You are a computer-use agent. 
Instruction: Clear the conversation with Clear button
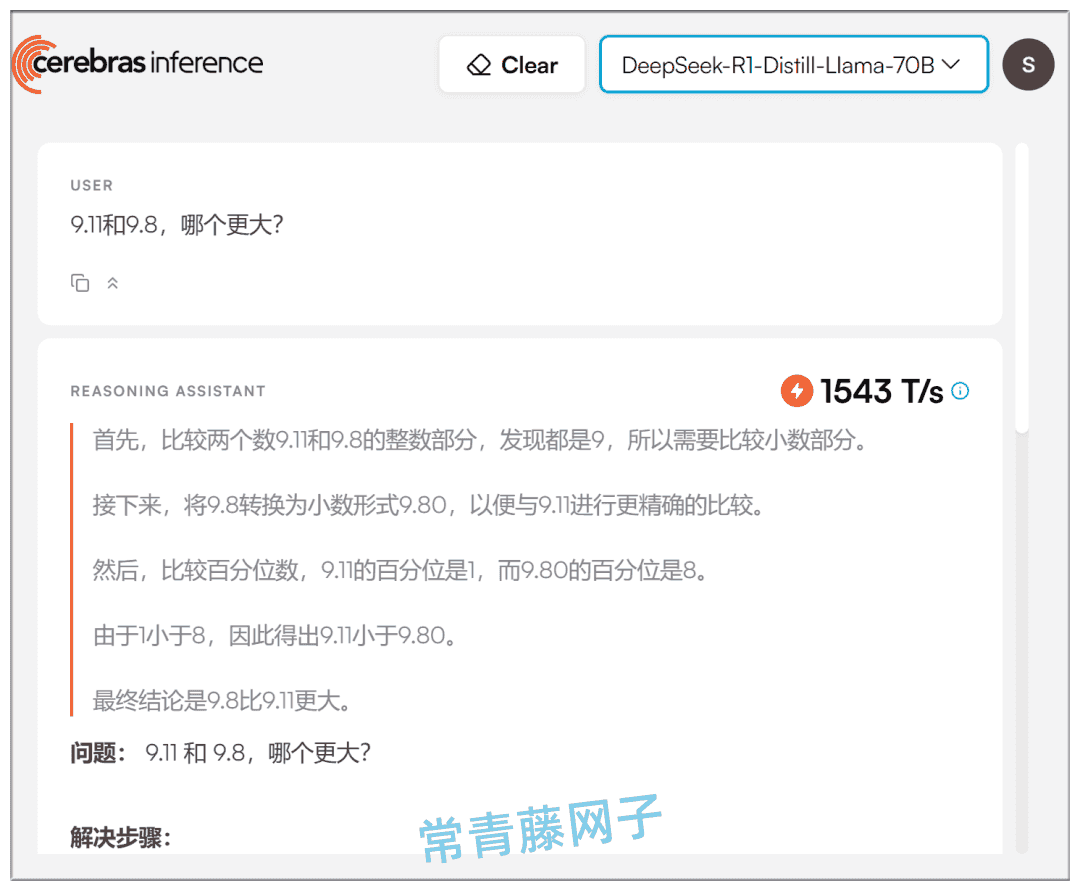(x=512, y=65)
